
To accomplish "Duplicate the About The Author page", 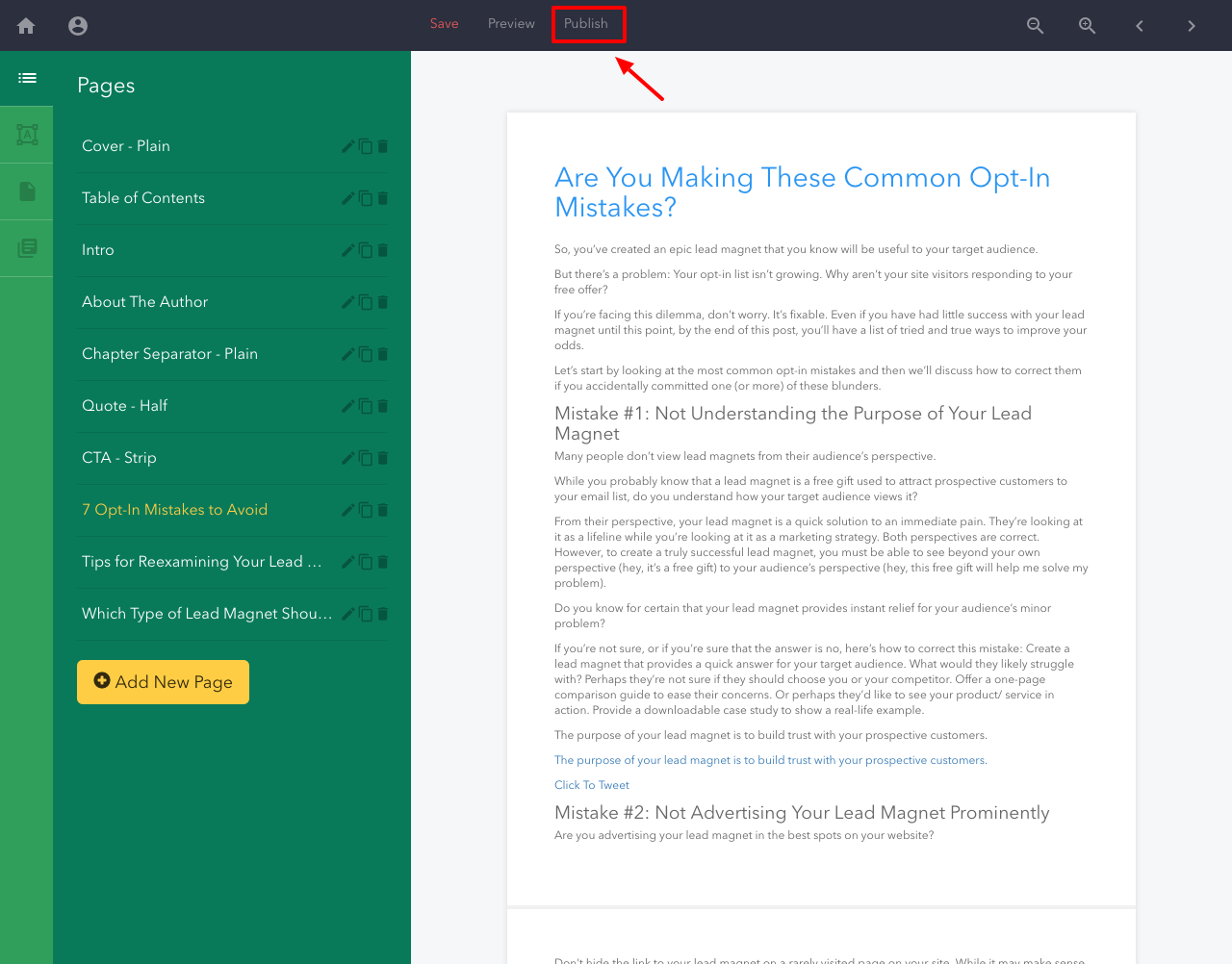I will [366, 302].
